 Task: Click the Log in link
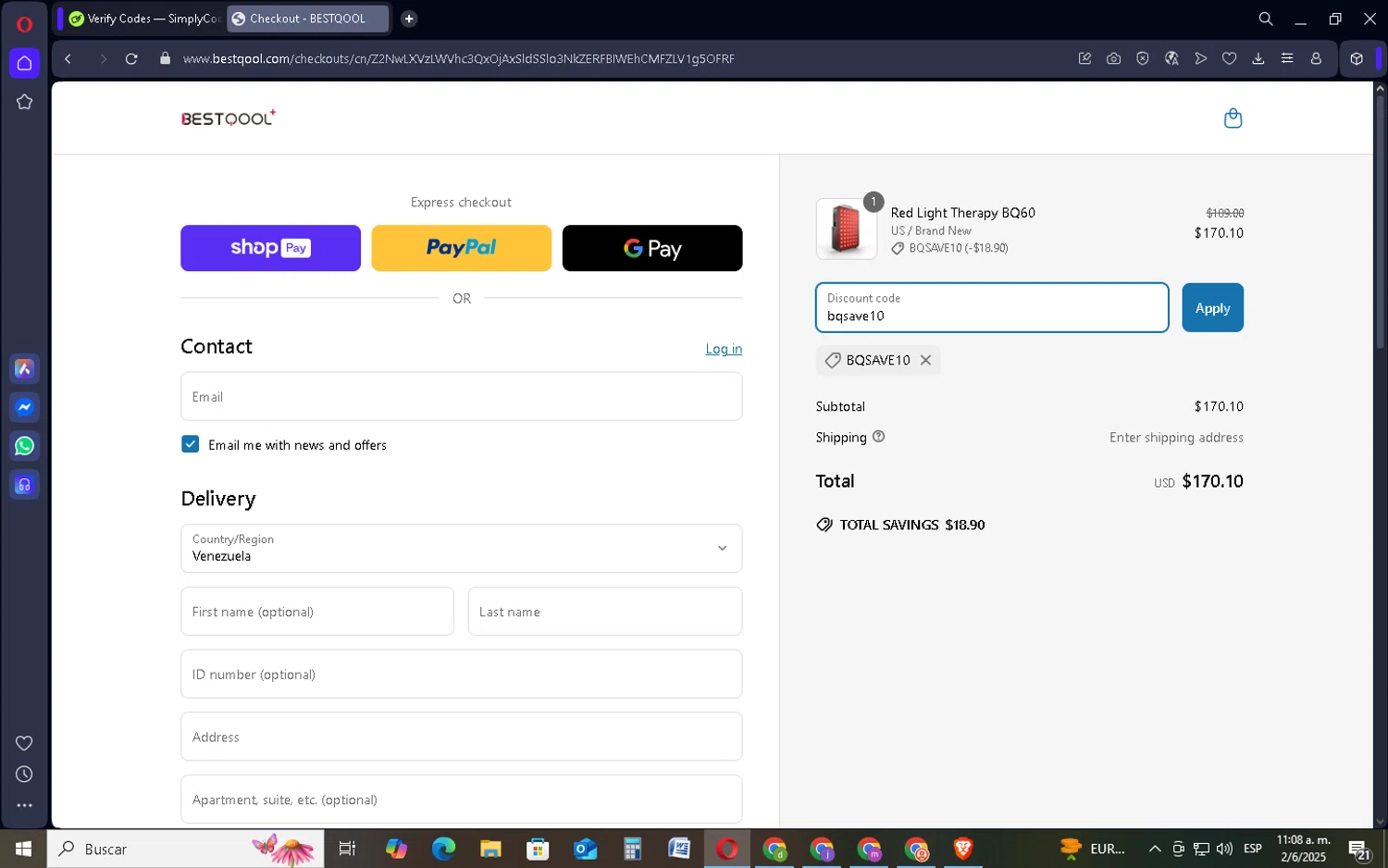pyautogui.click(x=724, y=349)
